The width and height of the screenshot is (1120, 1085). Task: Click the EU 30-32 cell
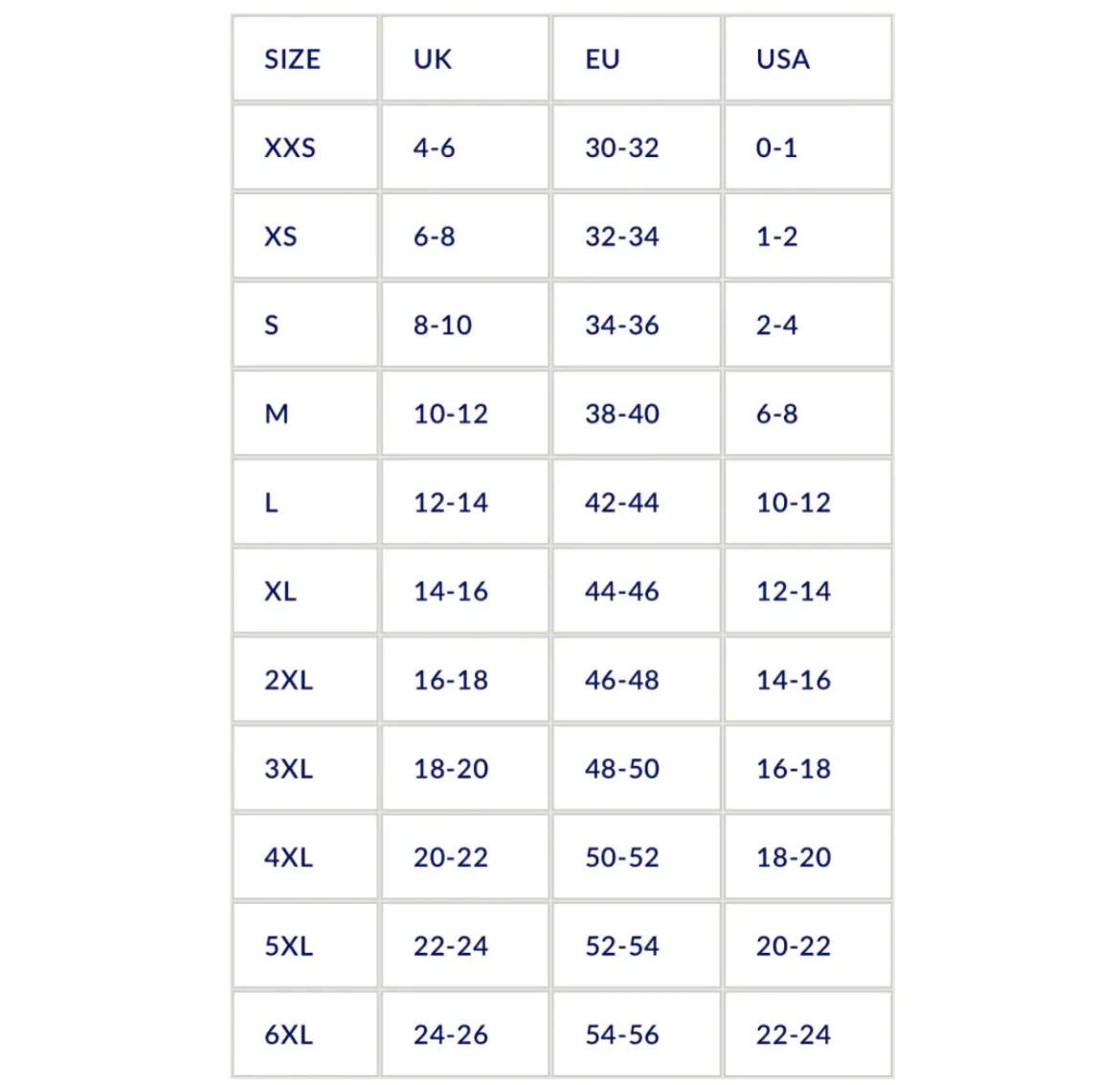(x=637, y=147)
